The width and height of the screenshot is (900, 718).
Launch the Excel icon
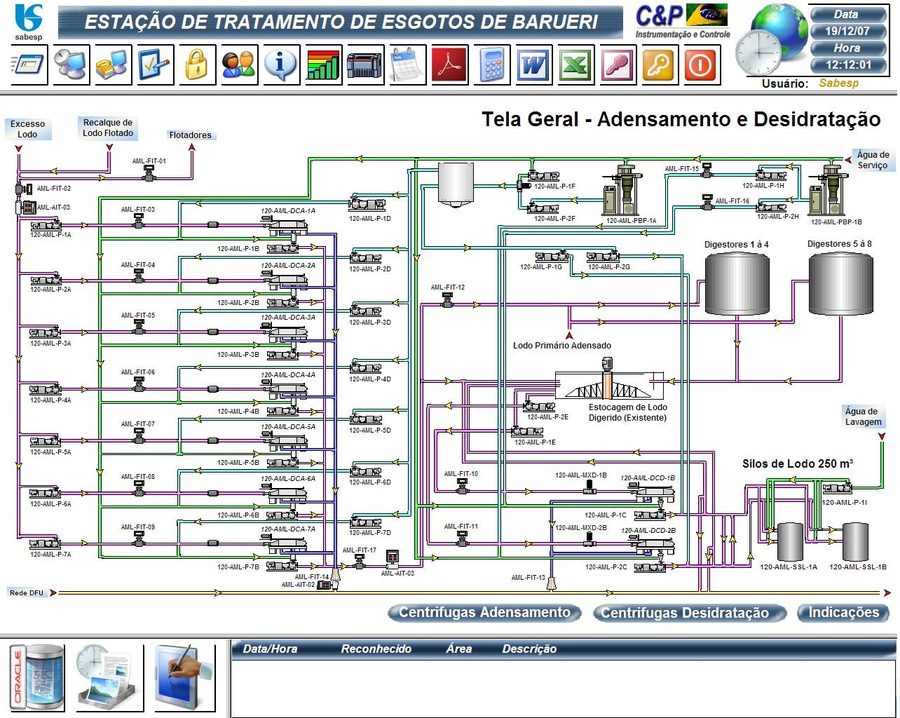point(576,65)
